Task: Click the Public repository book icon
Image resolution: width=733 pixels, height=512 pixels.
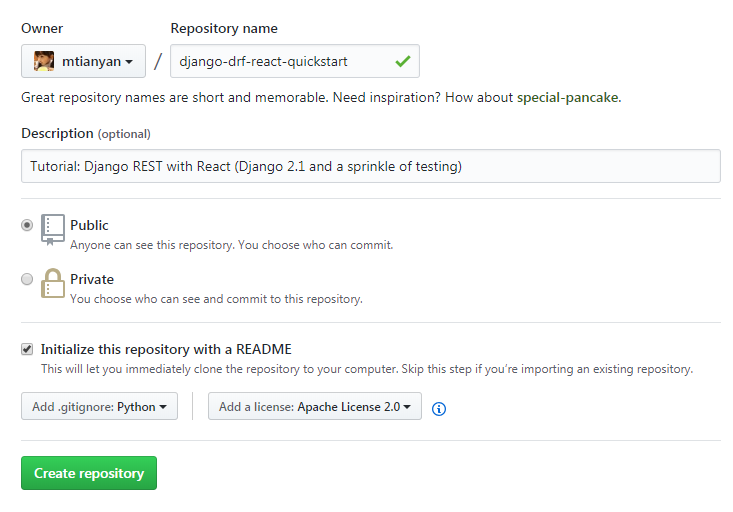Action: click(x=53, y=229)
